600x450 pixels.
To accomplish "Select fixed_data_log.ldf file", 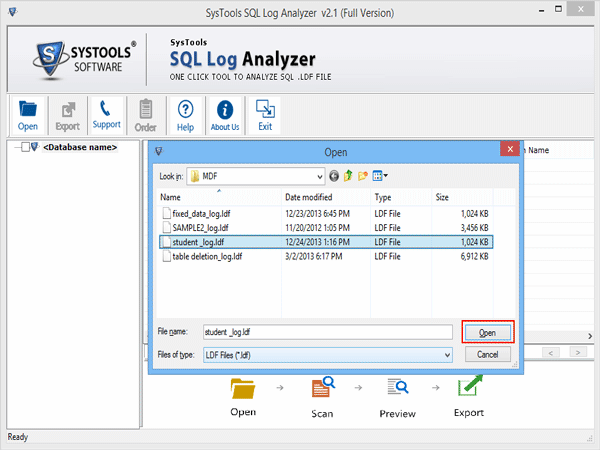I will point(201,214).
